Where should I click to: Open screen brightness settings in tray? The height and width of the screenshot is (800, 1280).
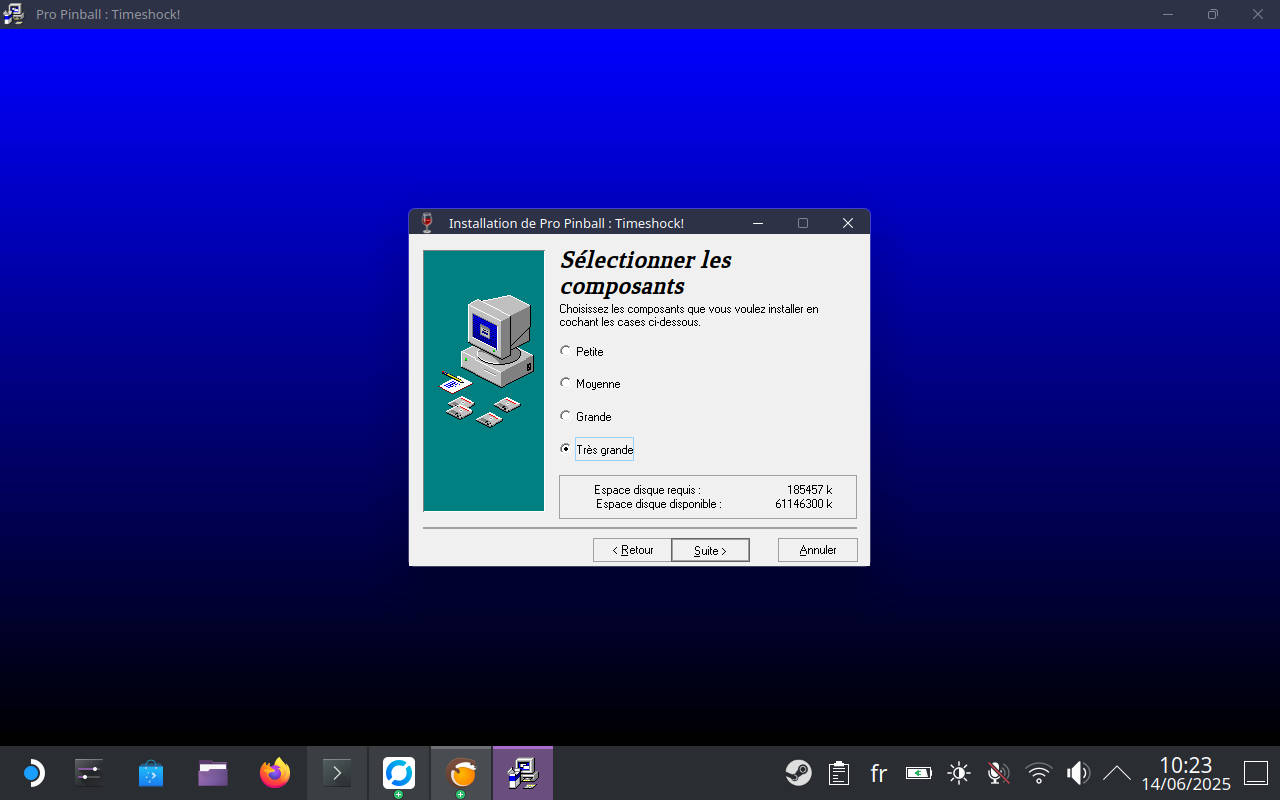click(x=959, y=773)
